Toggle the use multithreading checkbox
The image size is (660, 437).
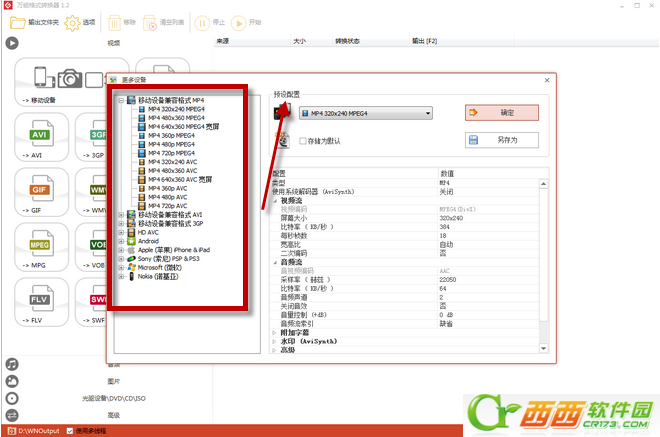click(70, 431)
